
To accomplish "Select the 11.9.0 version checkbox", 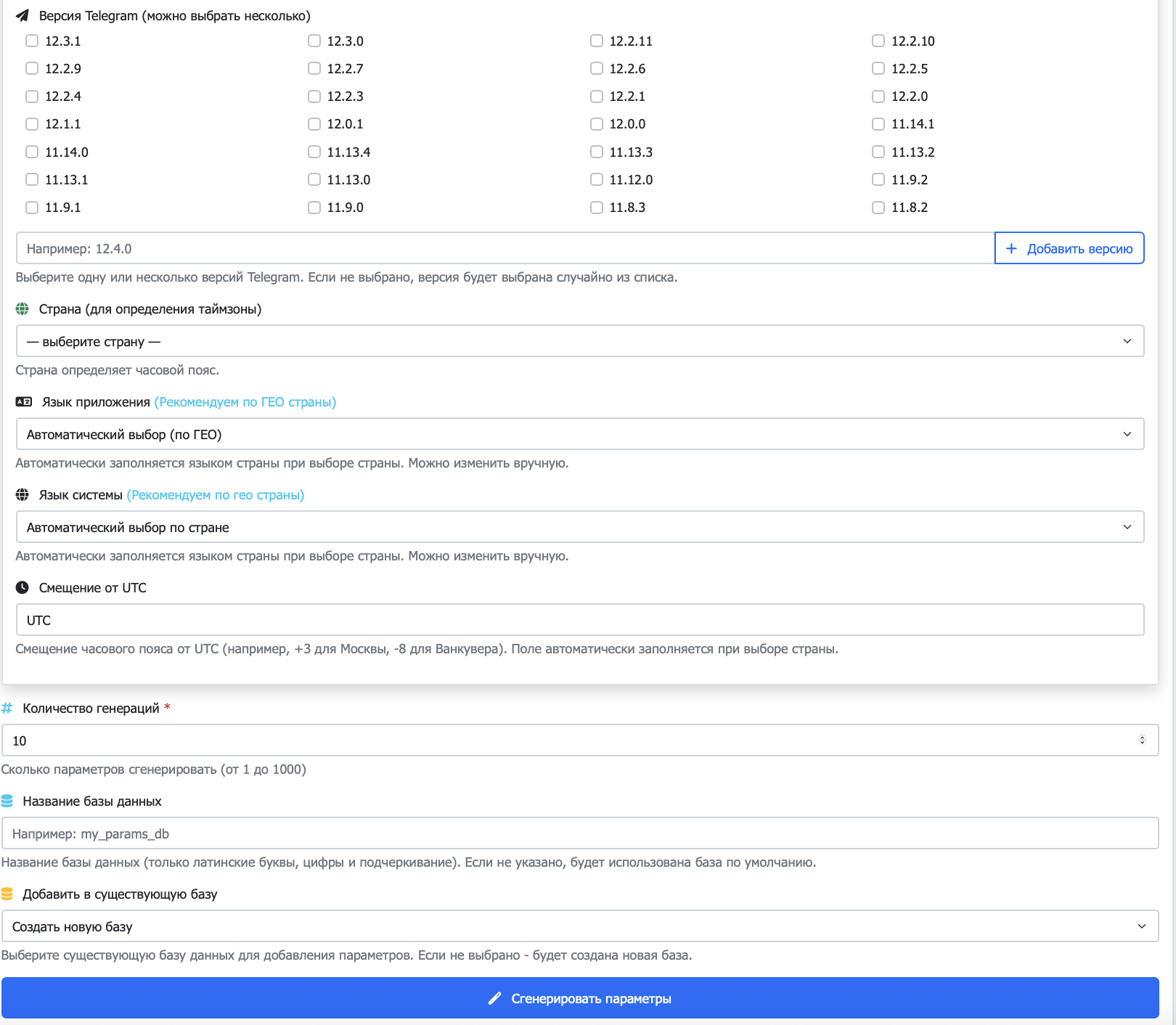I will tap(314, 208).
